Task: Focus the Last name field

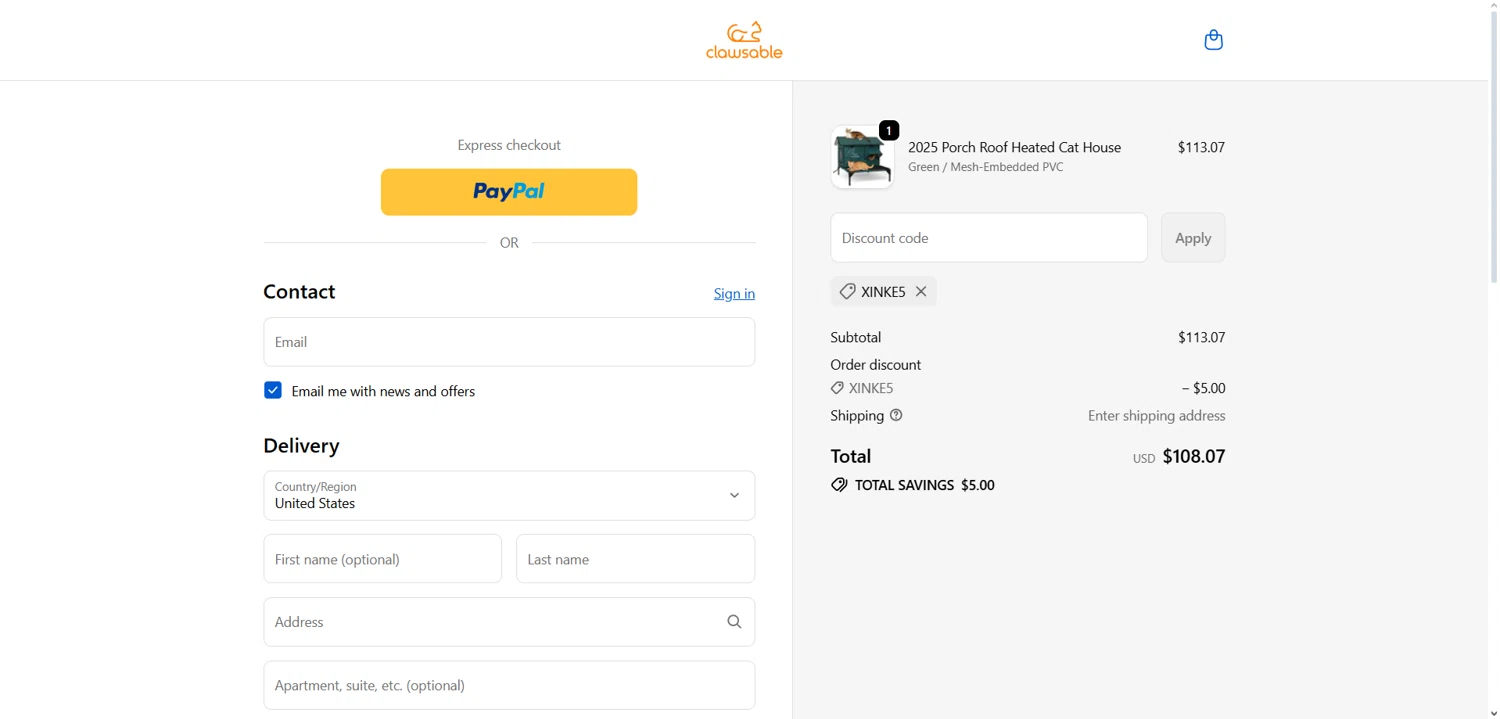Action: (635, 559)
